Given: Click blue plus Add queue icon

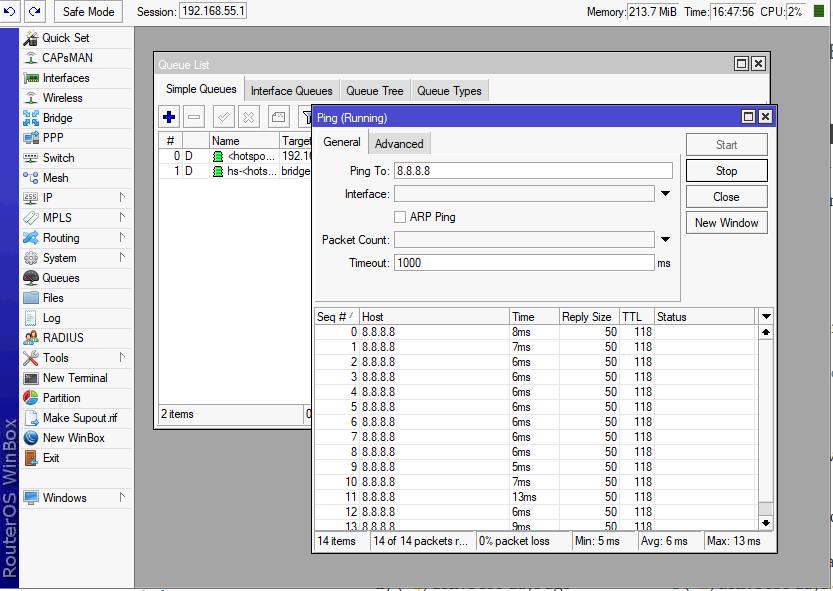Looking at the screenshot, I should tap(169, 117).
